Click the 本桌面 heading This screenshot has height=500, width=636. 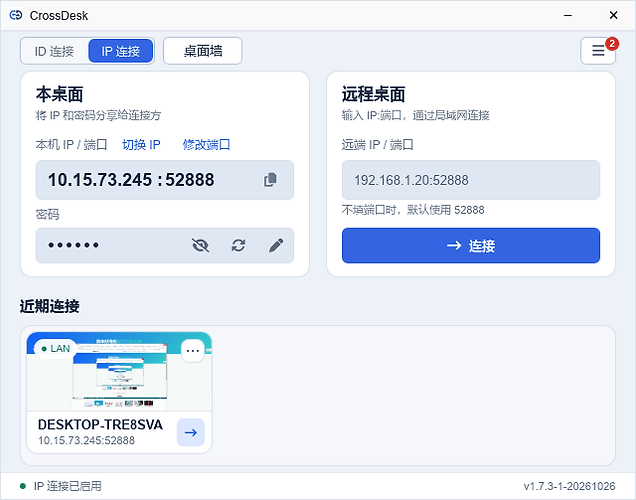coord(60,94)
